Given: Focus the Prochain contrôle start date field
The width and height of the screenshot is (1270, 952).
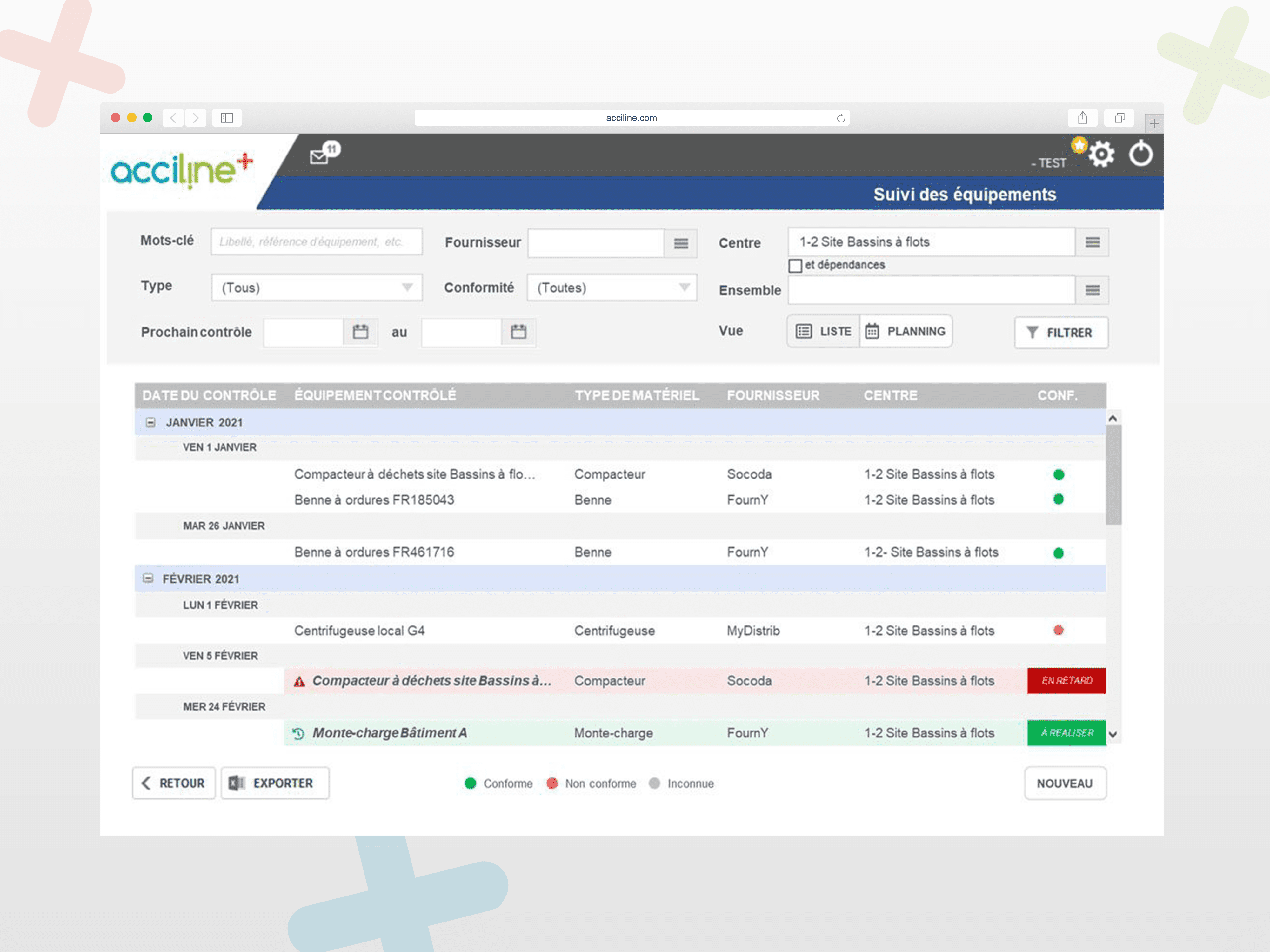Looking at the screenshot, I should coord(304,332).
